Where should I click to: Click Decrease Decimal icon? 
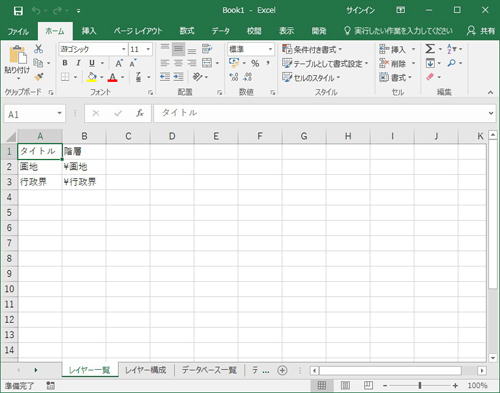(x=247, y=77)
